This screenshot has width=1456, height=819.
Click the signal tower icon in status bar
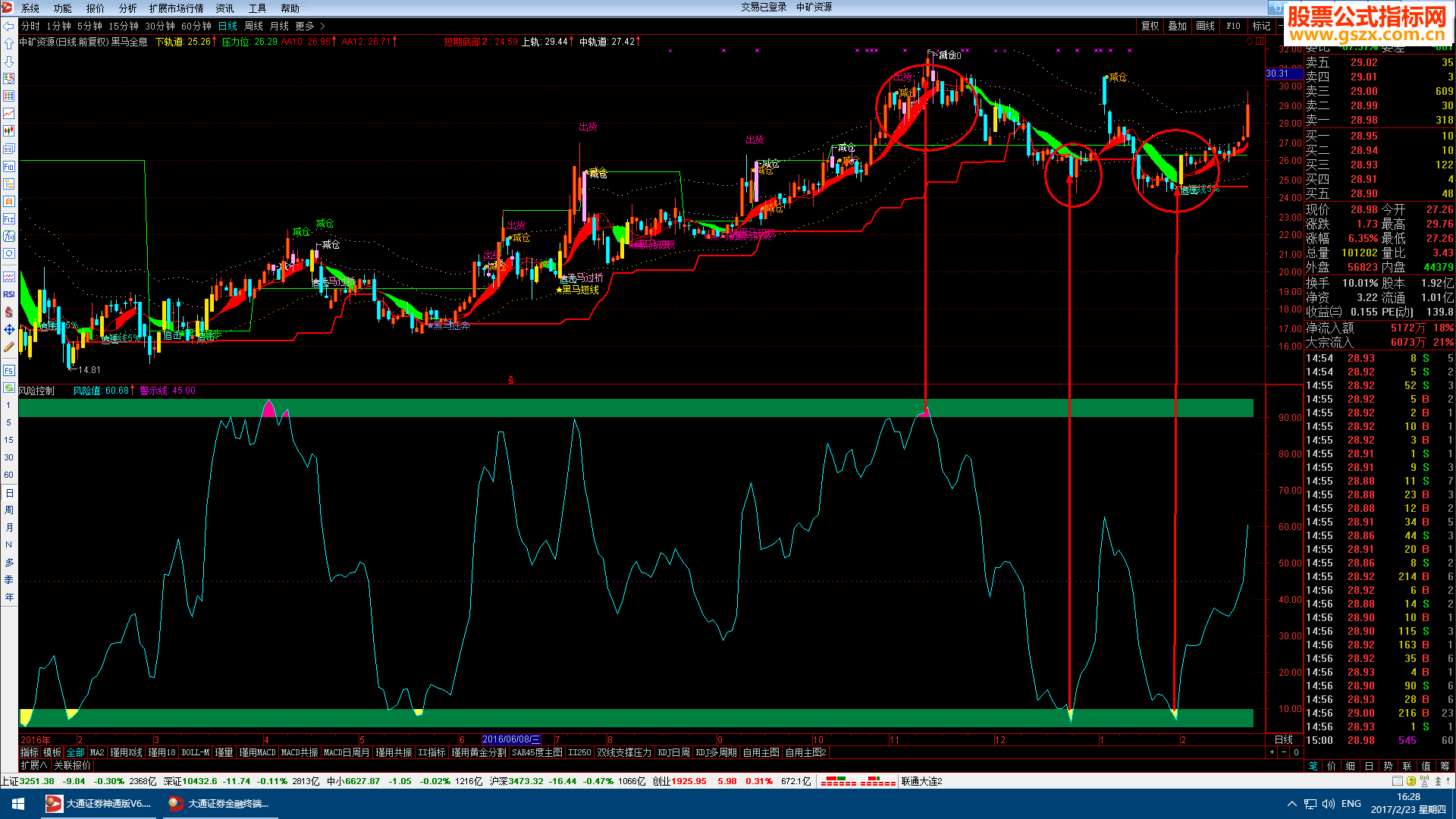tap(1424, 781)
